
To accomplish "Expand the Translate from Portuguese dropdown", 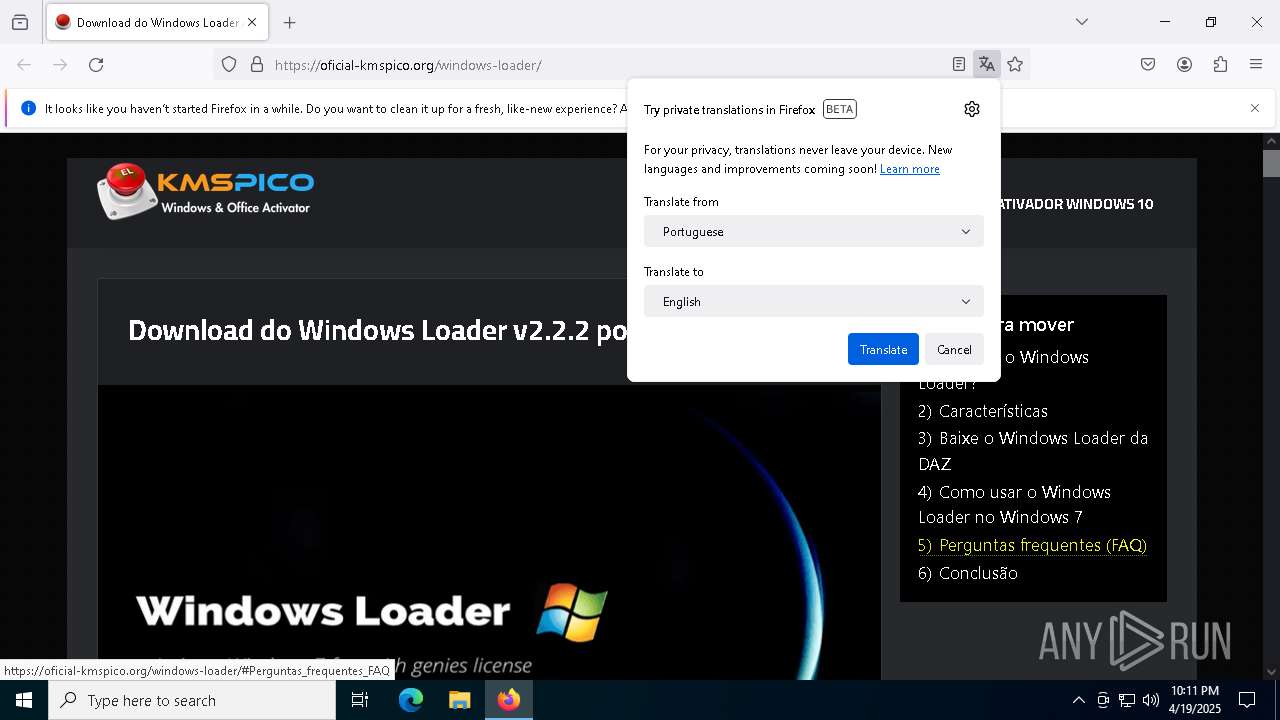I will 814,231.
